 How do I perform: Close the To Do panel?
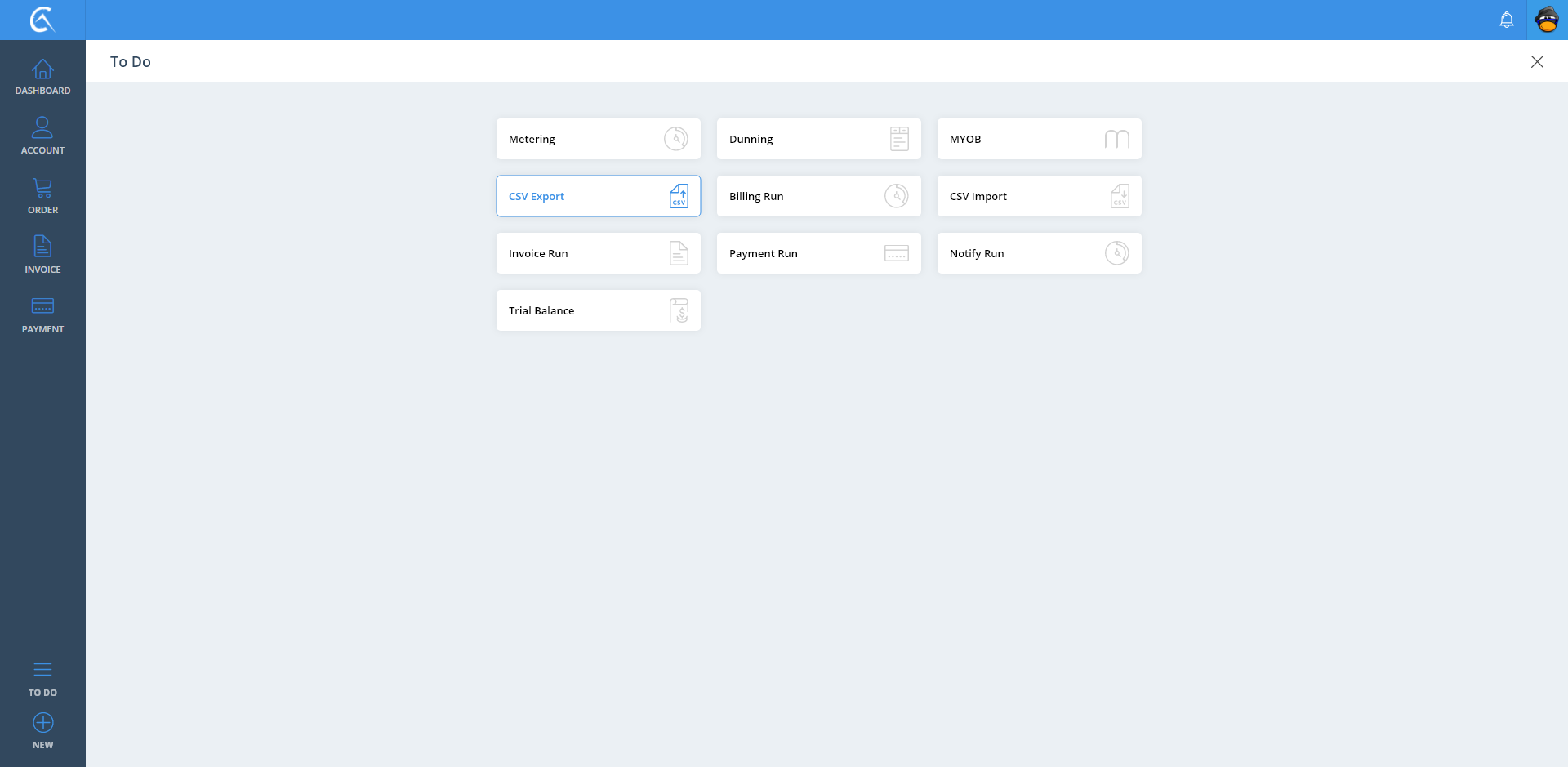[x=1536, y=62]
